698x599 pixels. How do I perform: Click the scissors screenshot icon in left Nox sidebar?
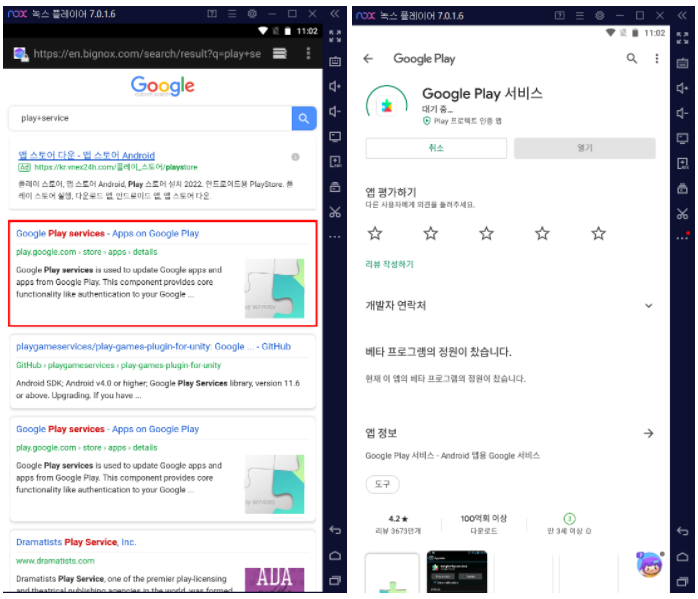coord(335,212)
